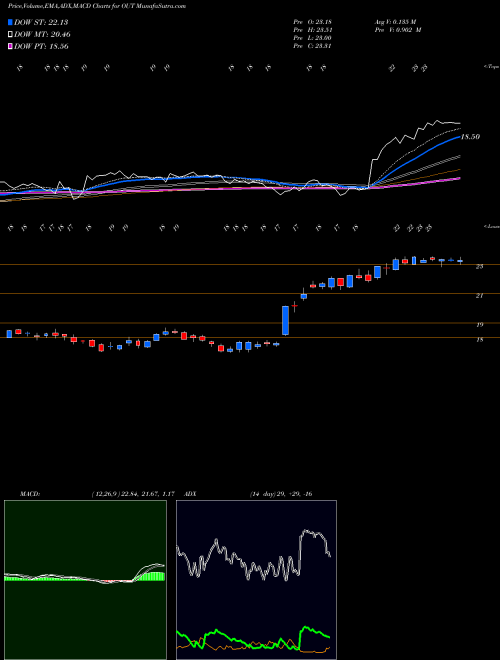Screen dimensions: 500x660
Task: Click the 23 price axis label
Action: [x=479, y=266]
